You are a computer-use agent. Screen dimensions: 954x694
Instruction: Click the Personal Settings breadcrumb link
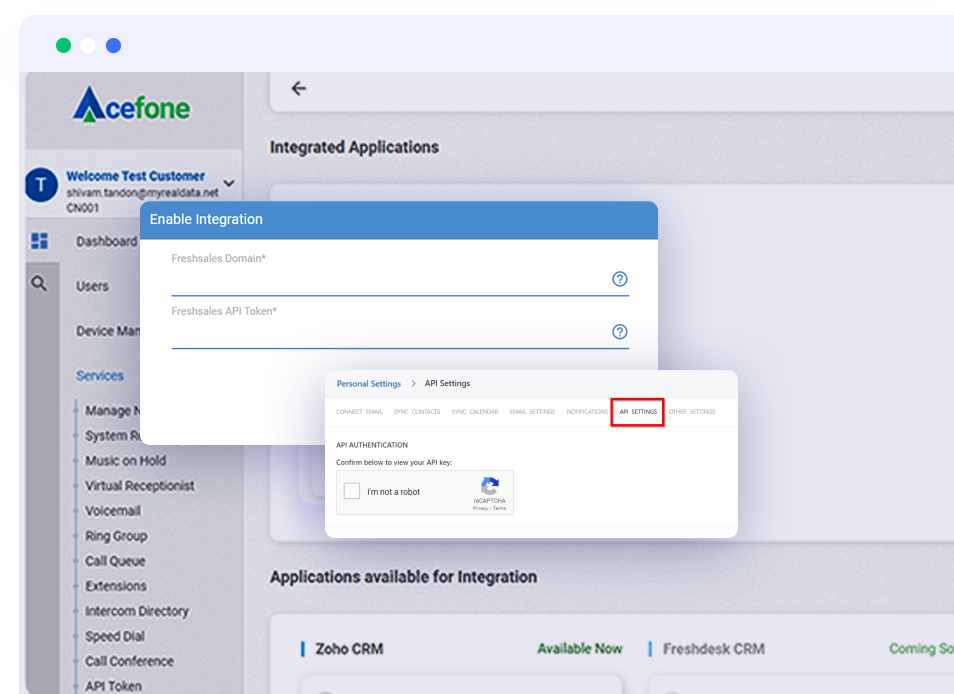click(x=369, y=384)
